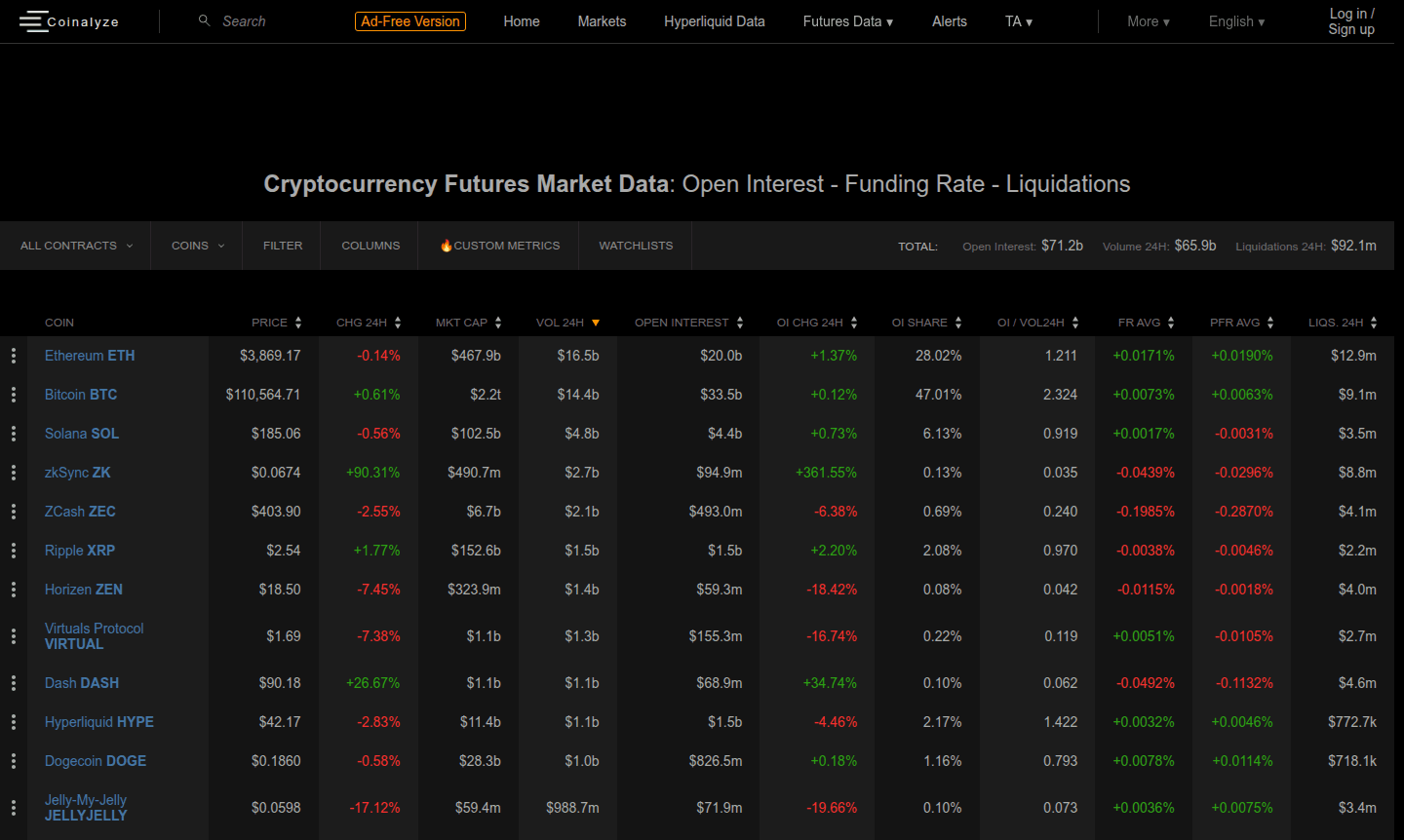Click the Ad-Free Version button
The height and width of the screenshot is (840, 1404).
[409, 19]
